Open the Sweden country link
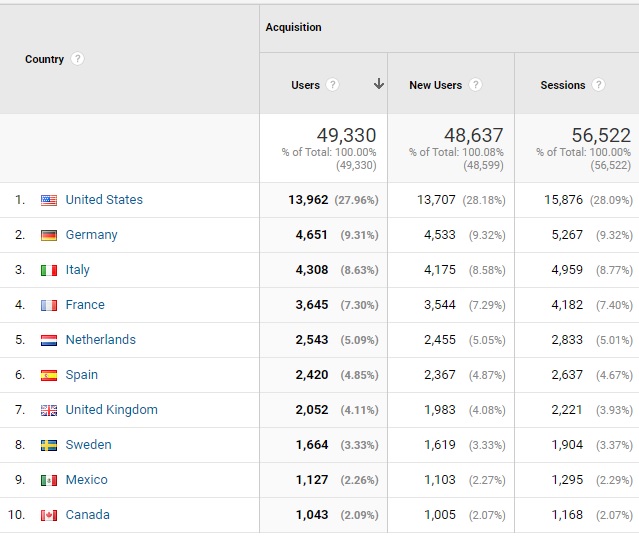 point(88,445)
